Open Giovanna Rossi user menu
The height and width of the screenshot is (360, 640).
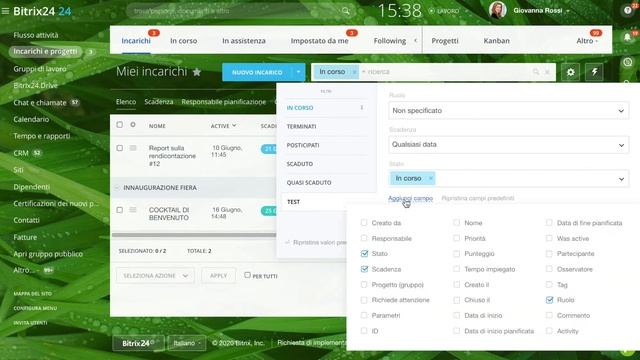point(541,11)
